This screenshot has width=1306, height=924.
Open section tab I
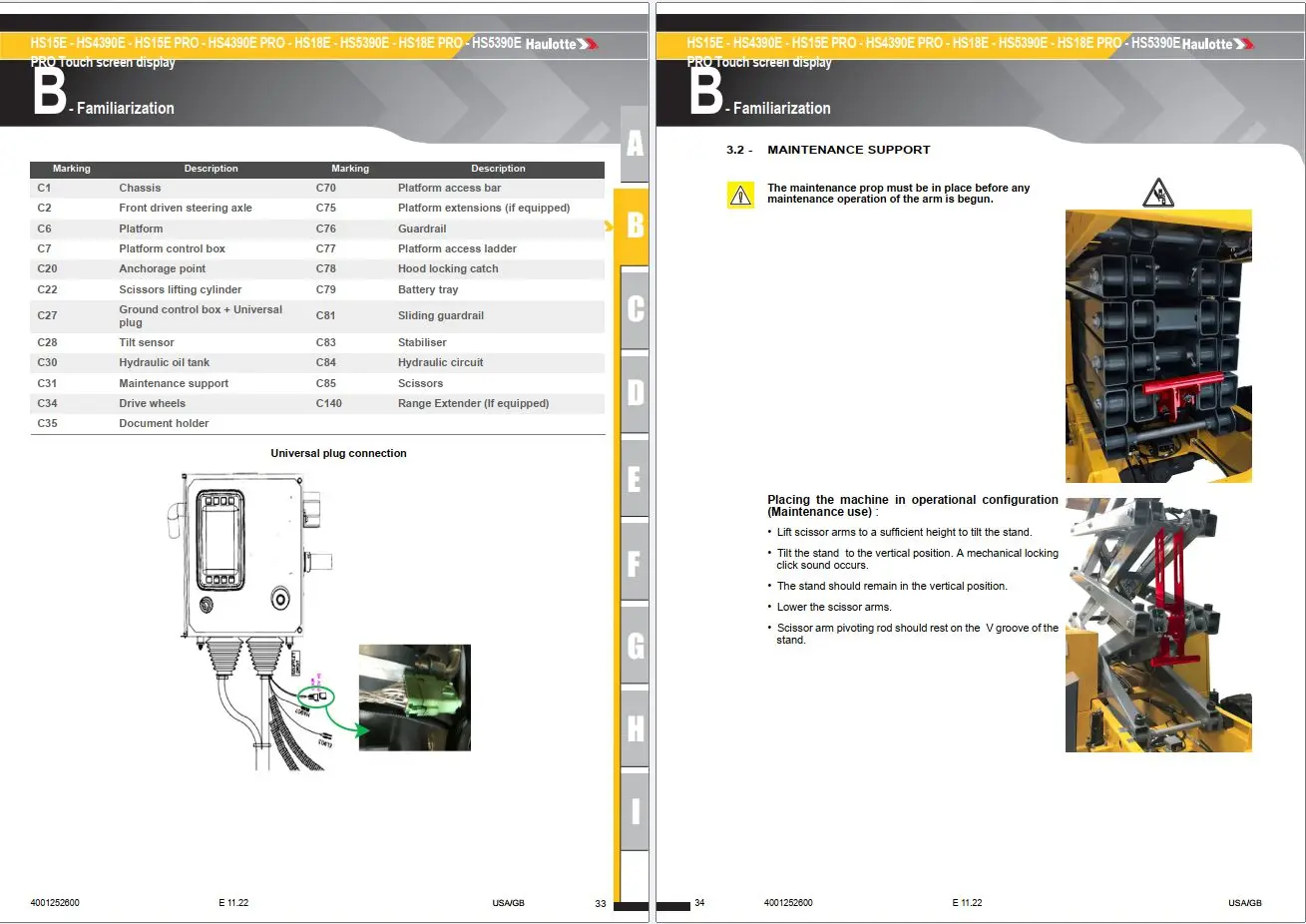pos(635,811)
